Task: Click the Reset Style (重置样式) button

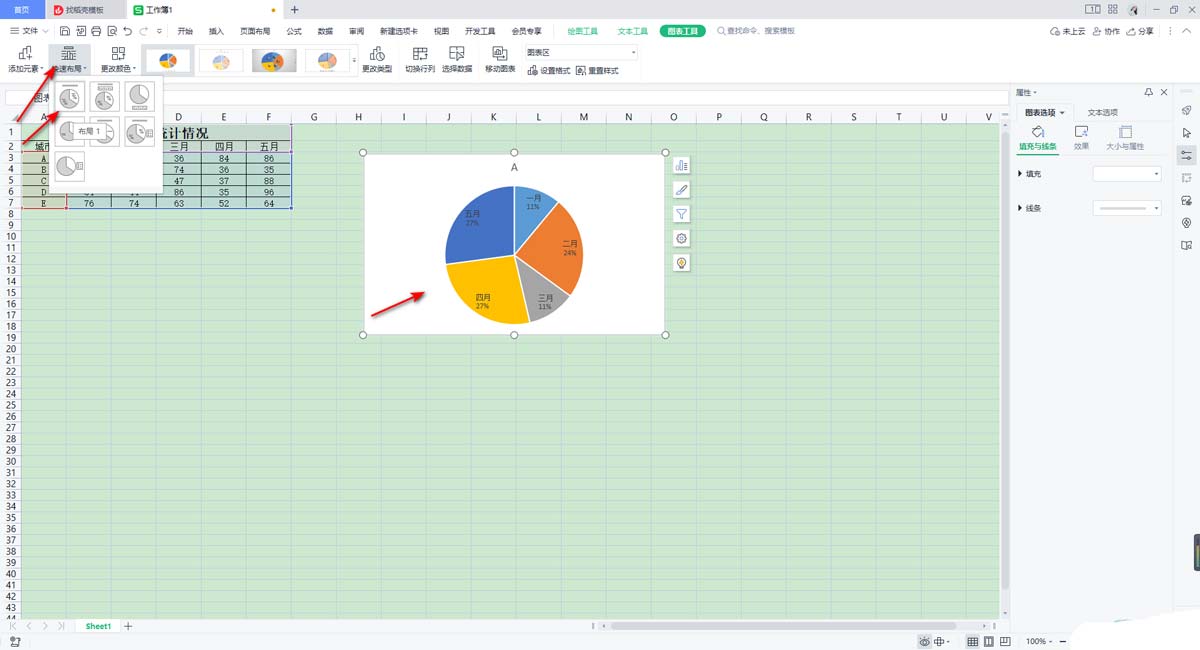Action: pos(598,71)
